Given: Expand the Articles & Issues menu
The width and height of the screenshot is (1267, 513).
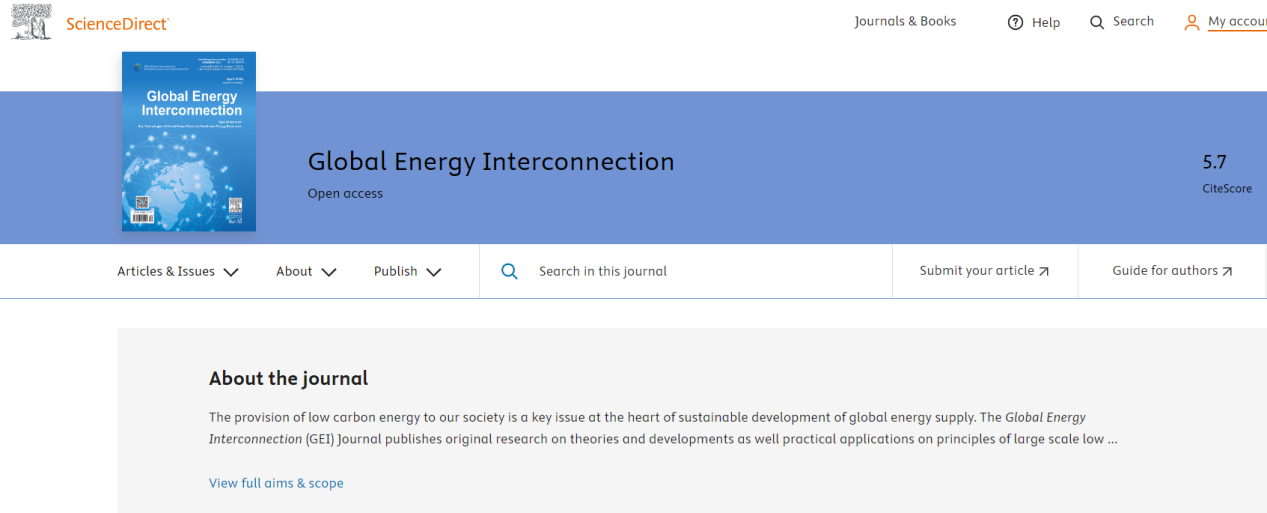Looking at the screenshot, I should 178,271.
